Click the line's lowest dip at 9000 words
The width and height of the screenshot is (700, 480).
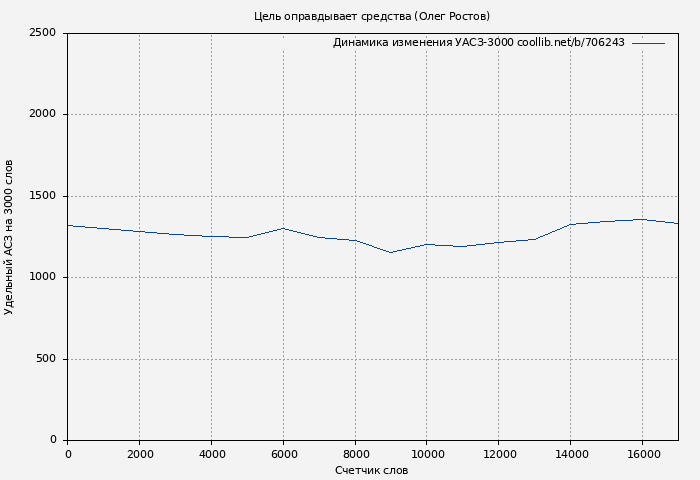coord(391,252)
